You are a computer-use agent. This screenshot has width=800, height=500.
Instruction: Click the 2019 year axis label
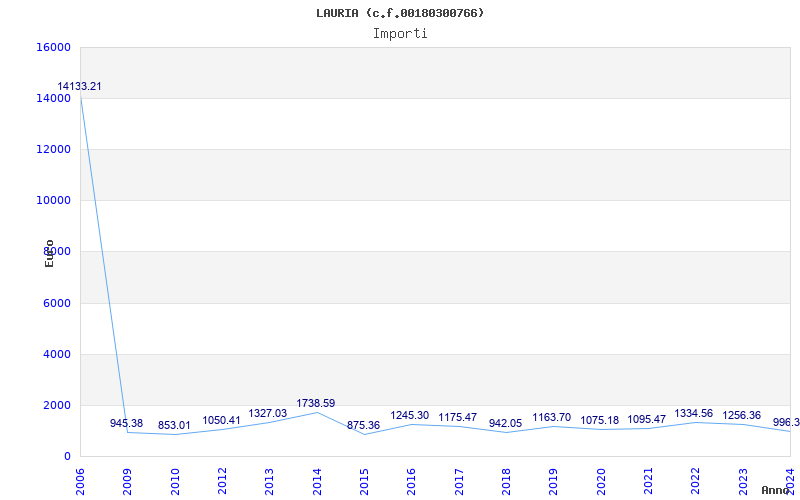(x=554, y=481)
